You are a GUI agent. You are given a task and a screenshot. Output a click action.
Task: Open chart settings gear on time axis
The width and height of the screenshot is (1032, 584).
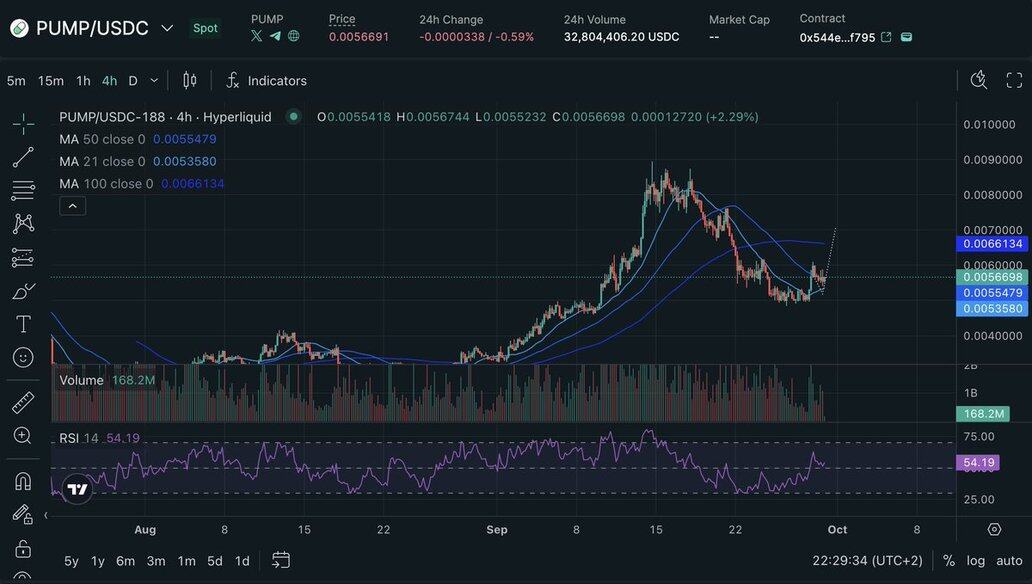(994, 529)
